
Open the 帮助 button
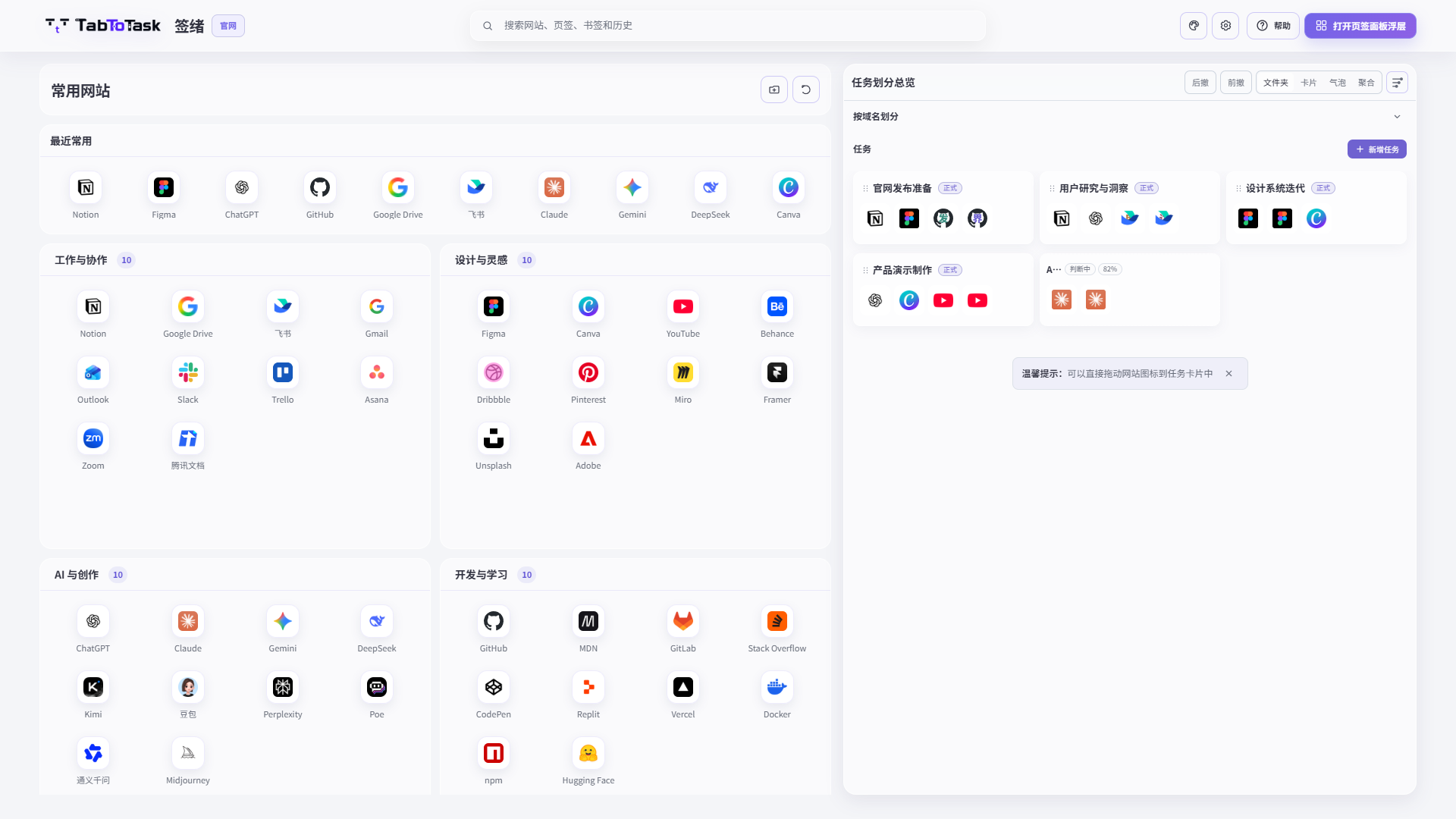click(x=1273, y=26)
